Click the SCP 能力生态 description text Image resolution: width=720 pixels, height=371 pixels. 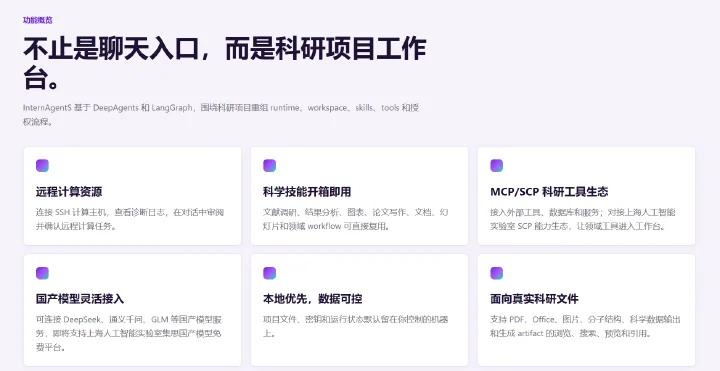pyautogui.click(x=583, y=219)
